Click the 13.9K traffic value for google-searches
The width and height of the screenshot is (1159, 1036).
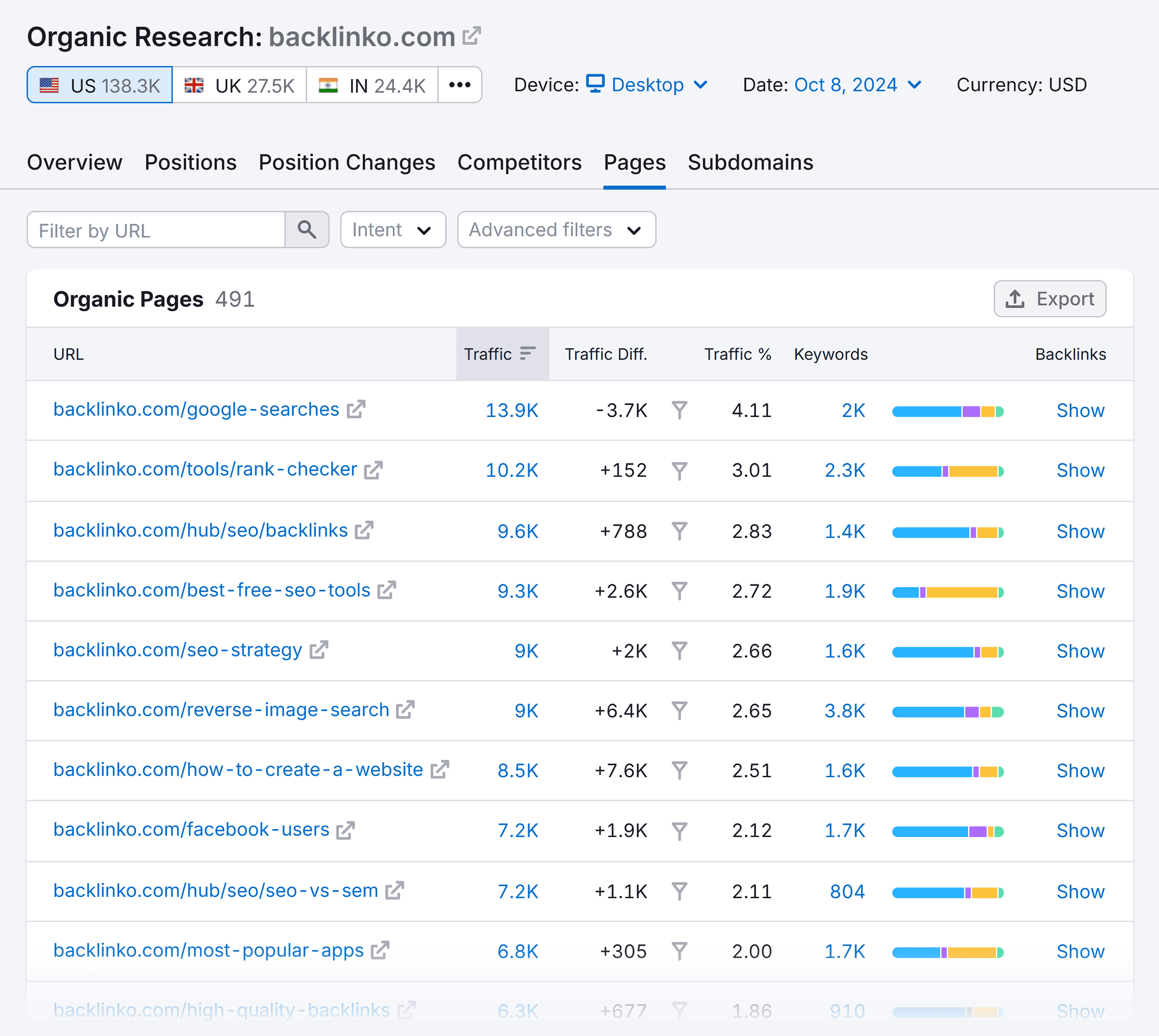(511, 410)
